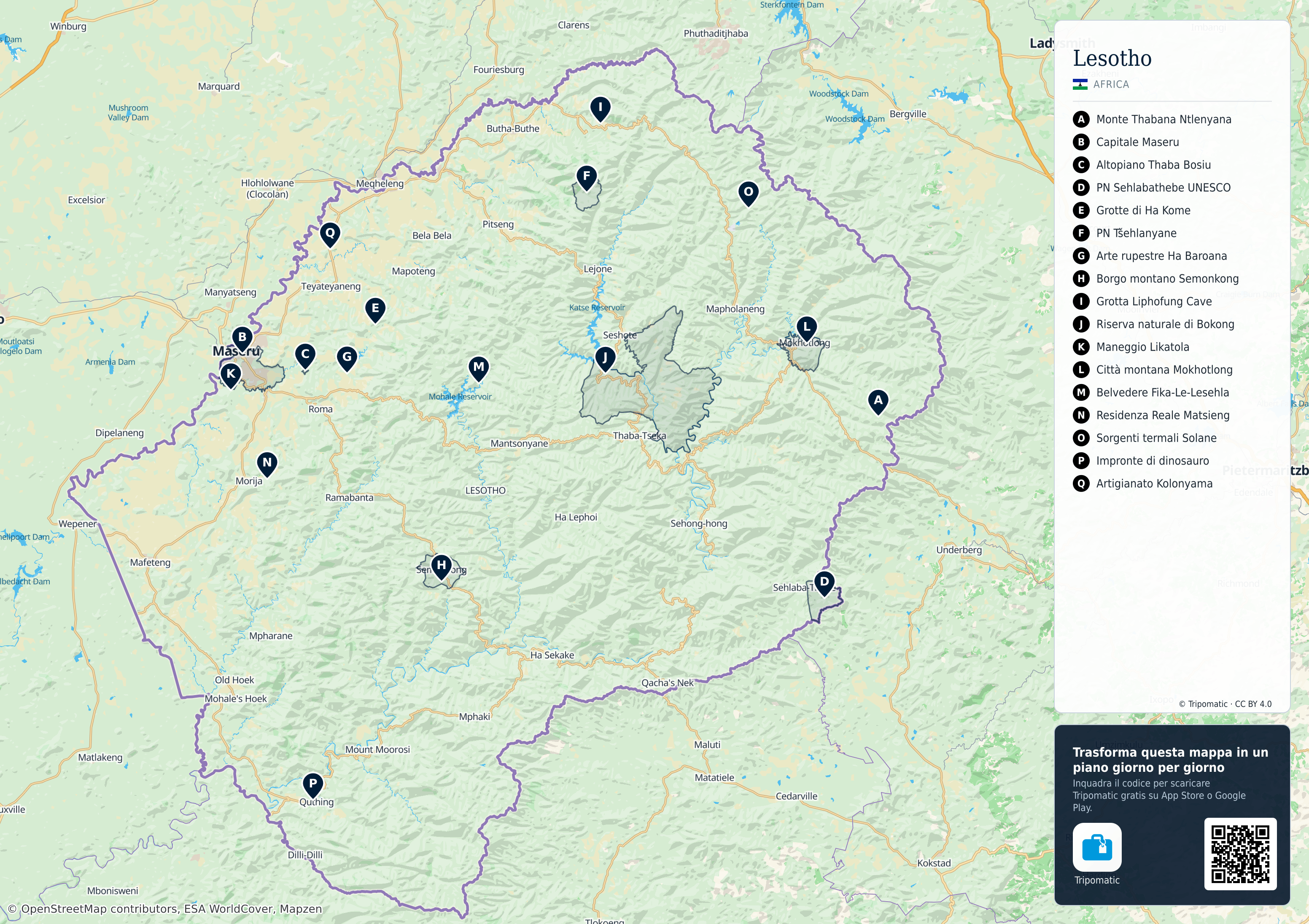1309x924 pixels.
Task: Select map pin L at Mokhotlong
Action: [806, 329]
